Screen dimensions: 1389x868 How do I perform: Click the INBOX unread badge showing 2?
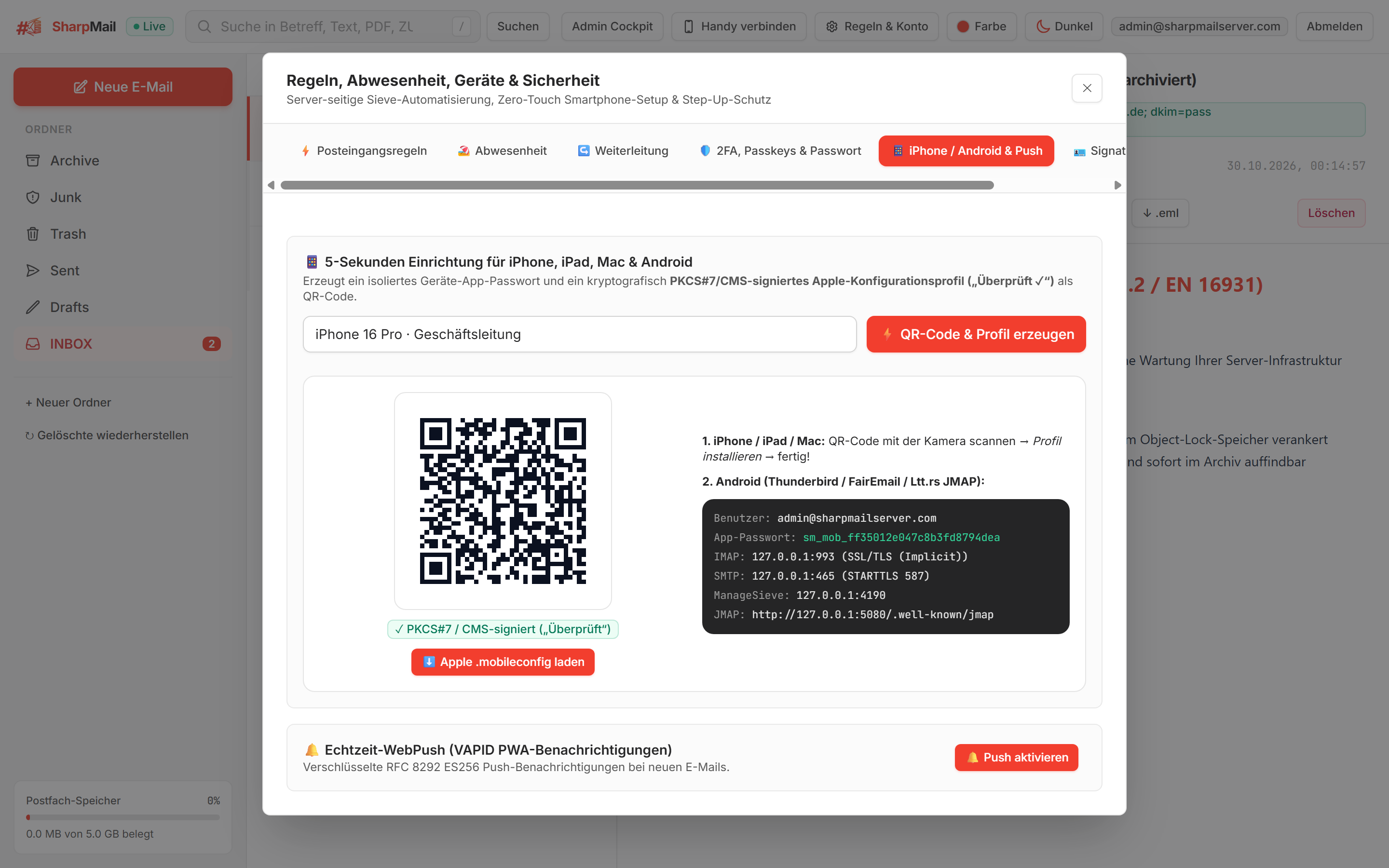(x=211, y=344)
